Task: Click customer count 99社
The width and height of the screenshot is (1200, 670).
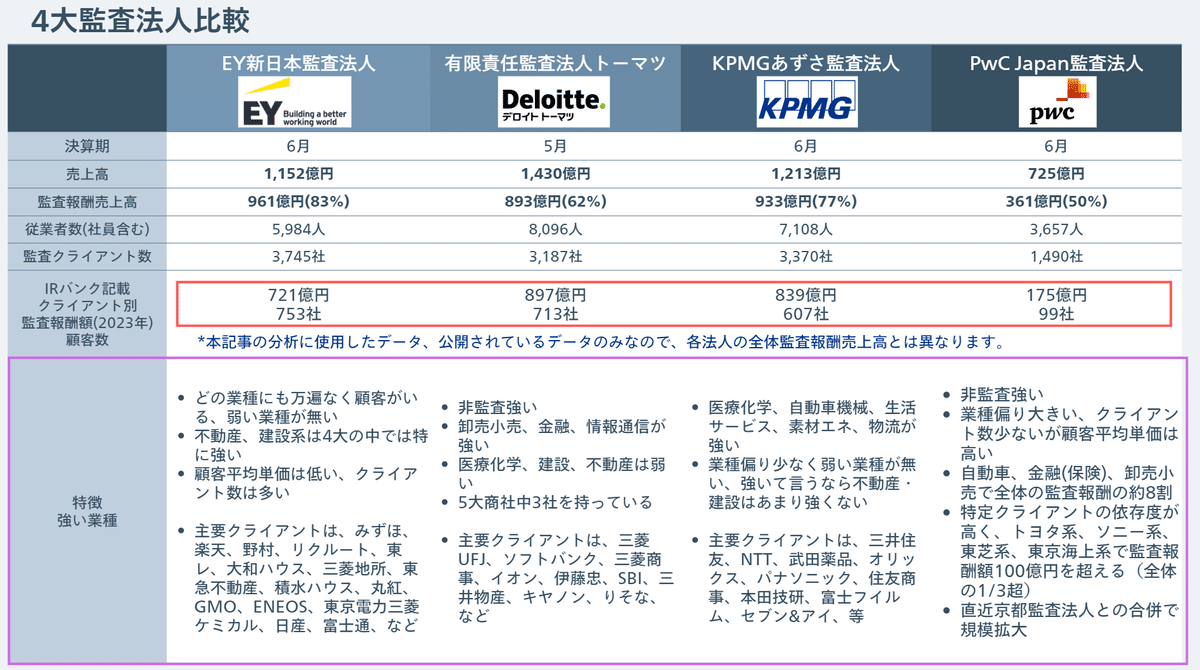Action: 1056,314
